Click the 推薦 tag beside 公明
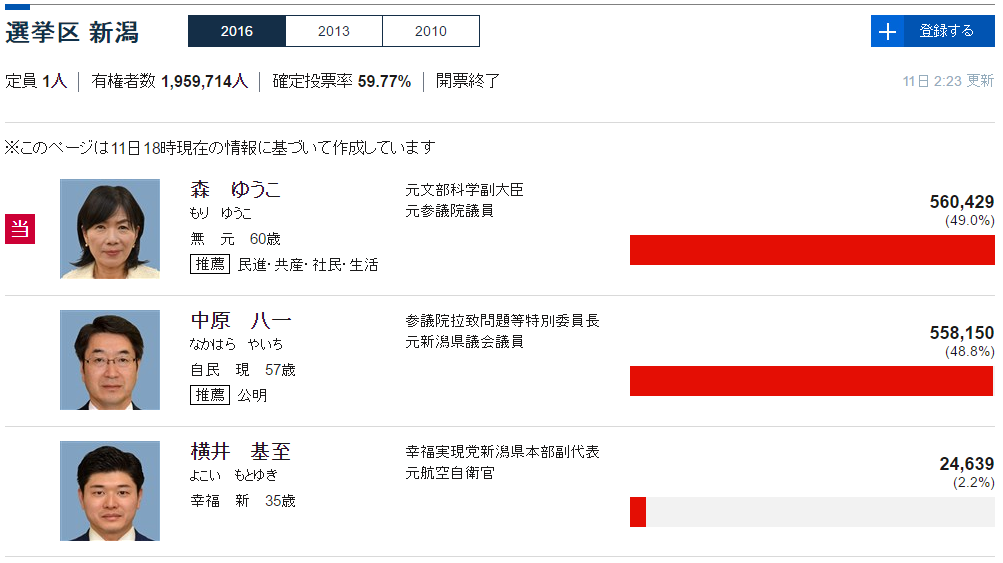 (x=210, y=395)
